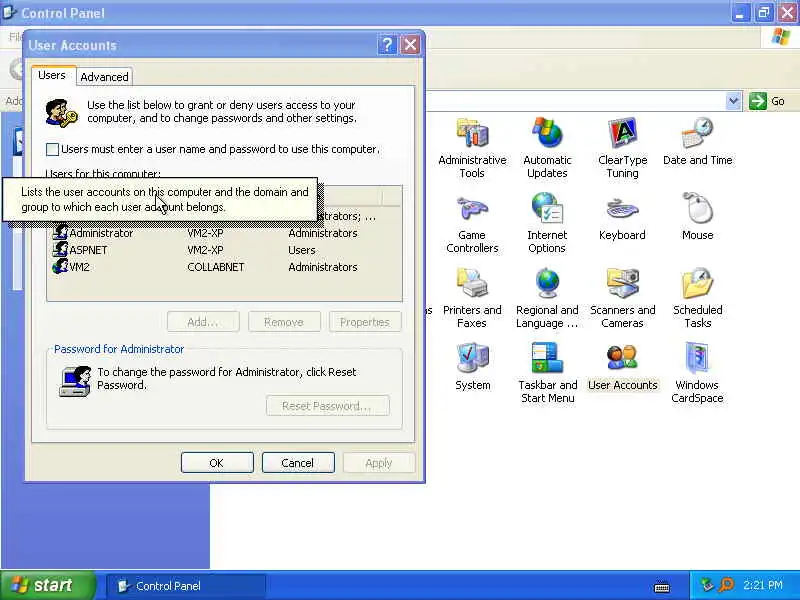Open the Start menu
Screen dimensions: 800x600
tap(47, 585)
